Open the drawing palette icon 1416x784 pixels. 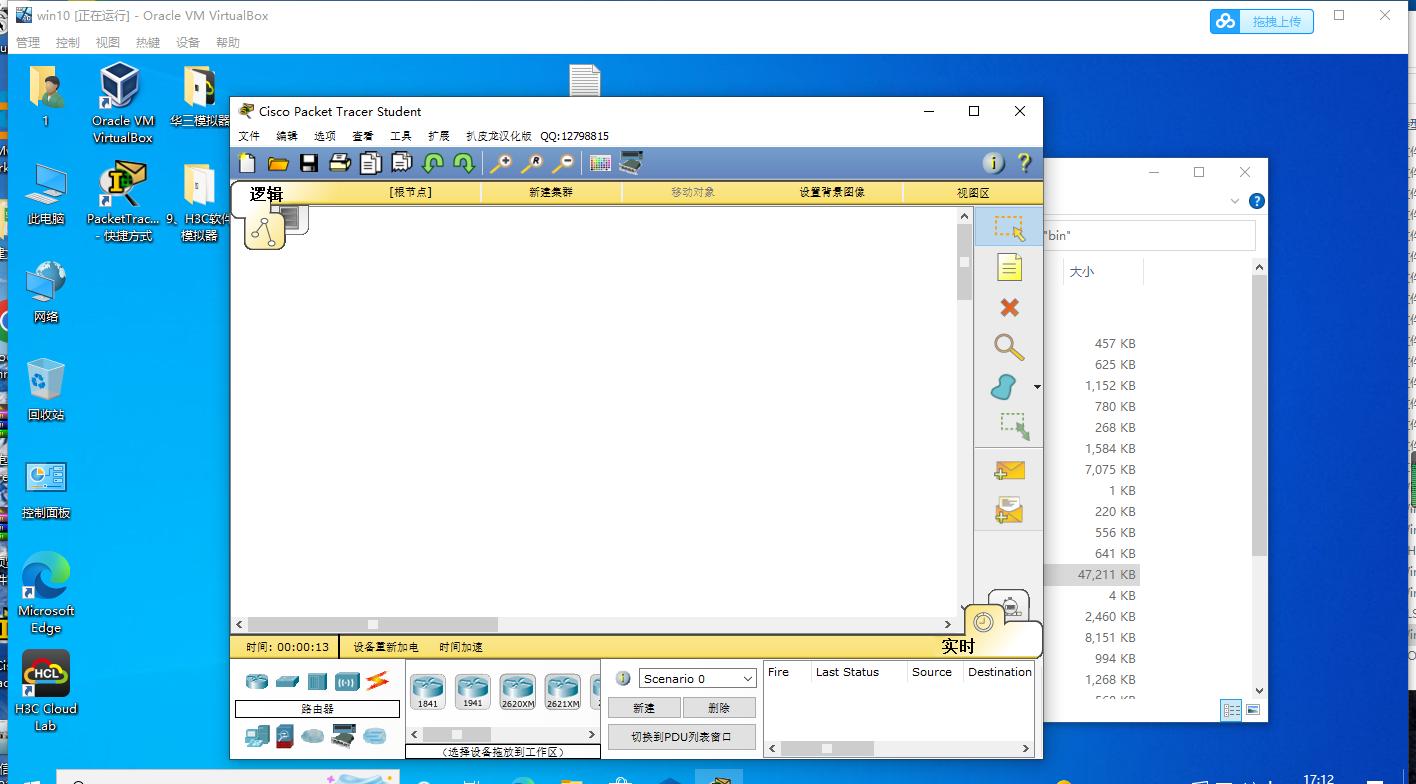pyautogui.click(x=600, y=163)
